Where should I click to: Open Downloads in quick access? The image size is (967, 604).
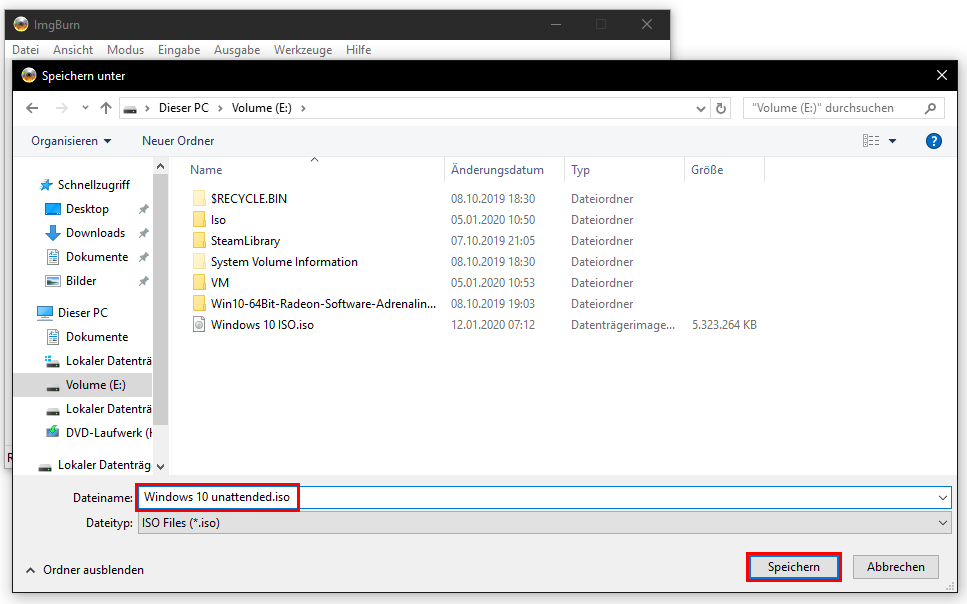[96, 233]
